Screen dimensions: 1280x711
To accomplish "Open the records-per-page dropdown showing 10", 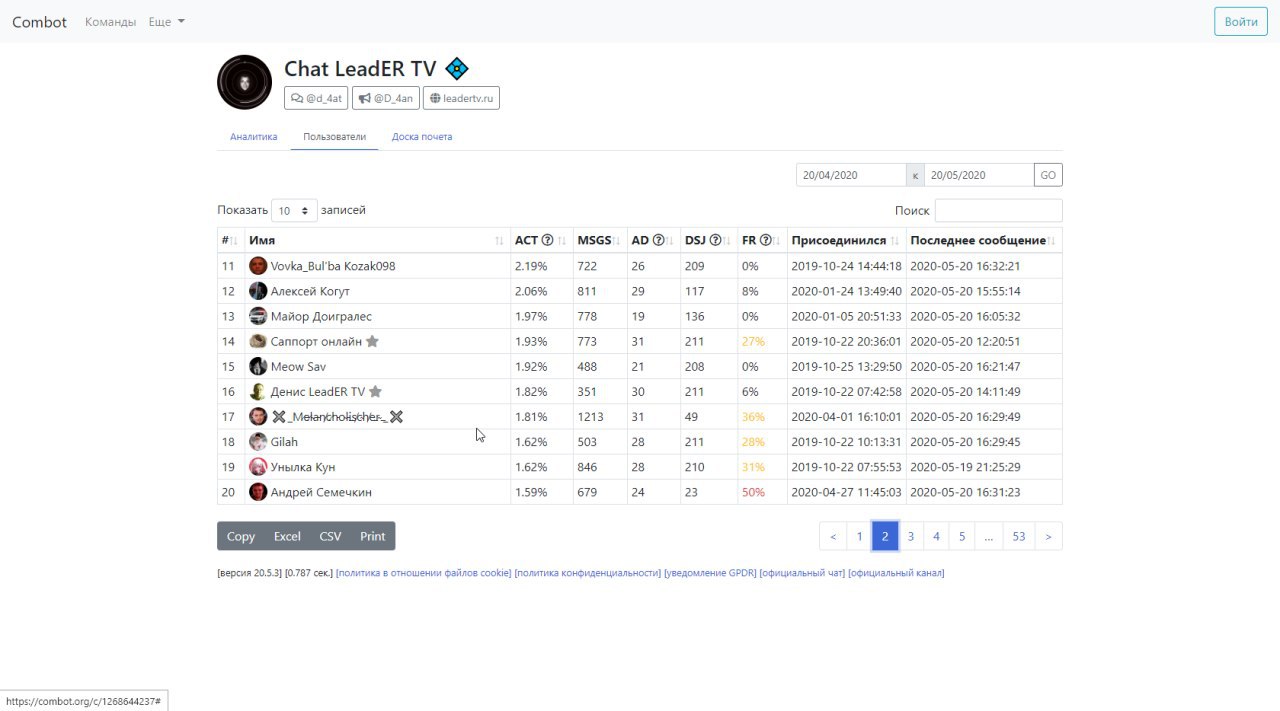I will (294, 210).
